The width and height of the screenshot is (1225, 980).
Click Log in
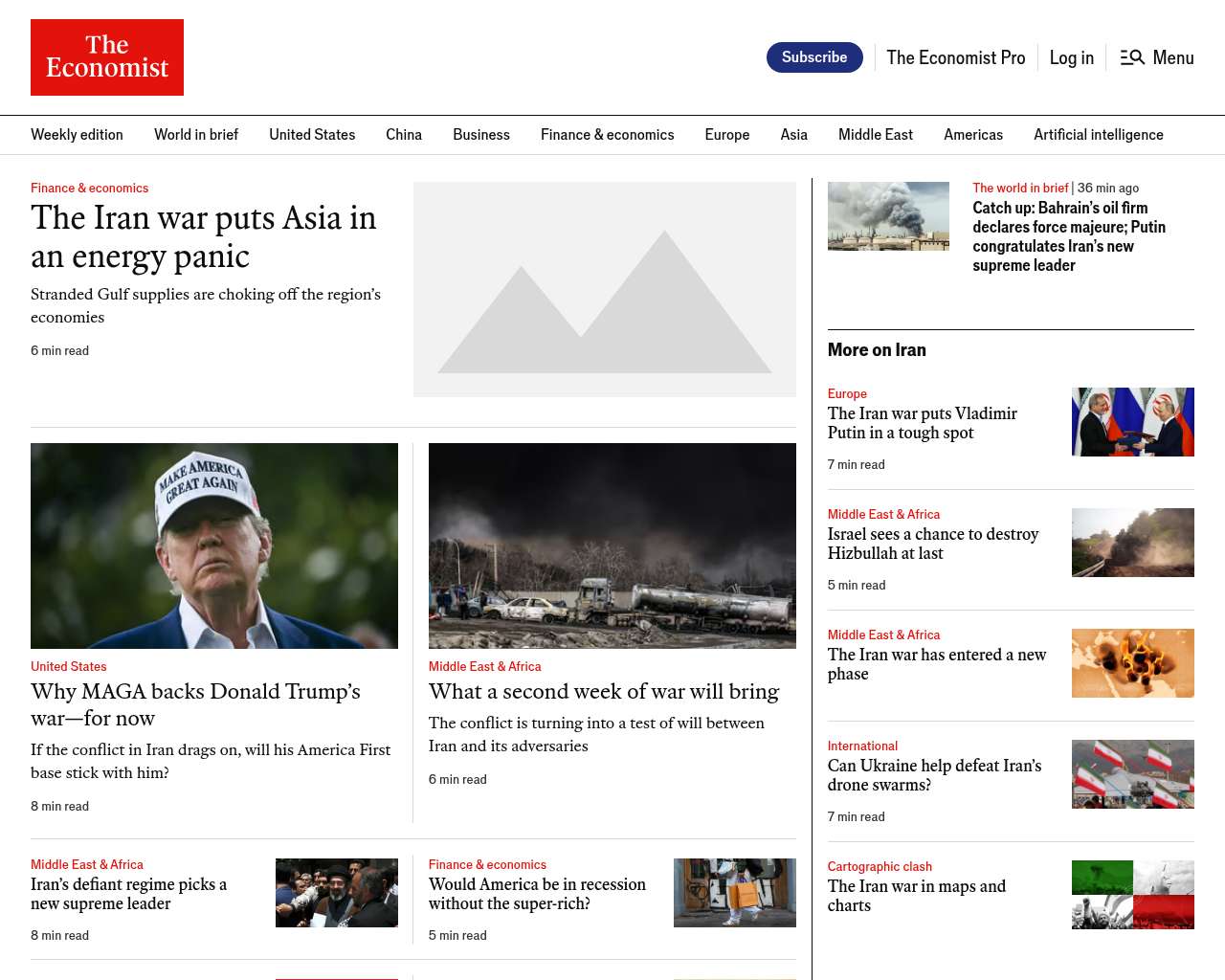tap(1071, 57)
